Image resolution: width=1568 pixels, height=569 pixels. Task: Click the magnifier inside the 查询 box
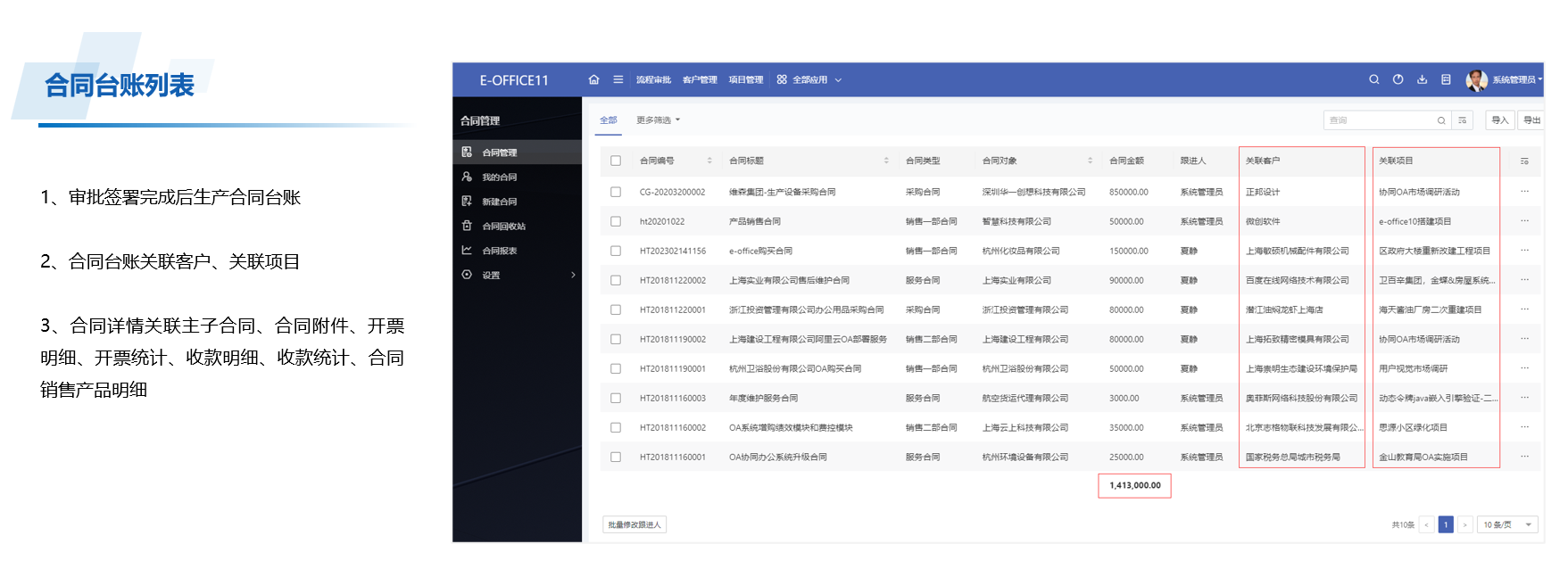pyautogui.click(x=1441, y=120)
